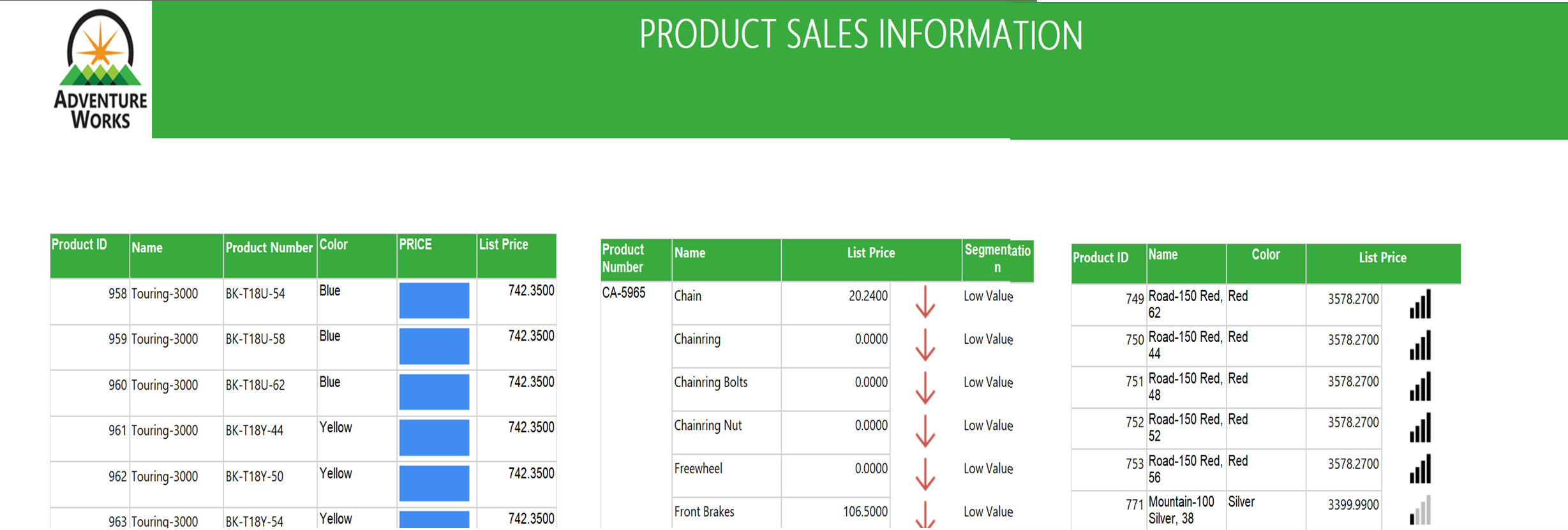Click the red down arrow beside Freewheel
Viewport: 1568px width, 530px height.
click(925, 475)
